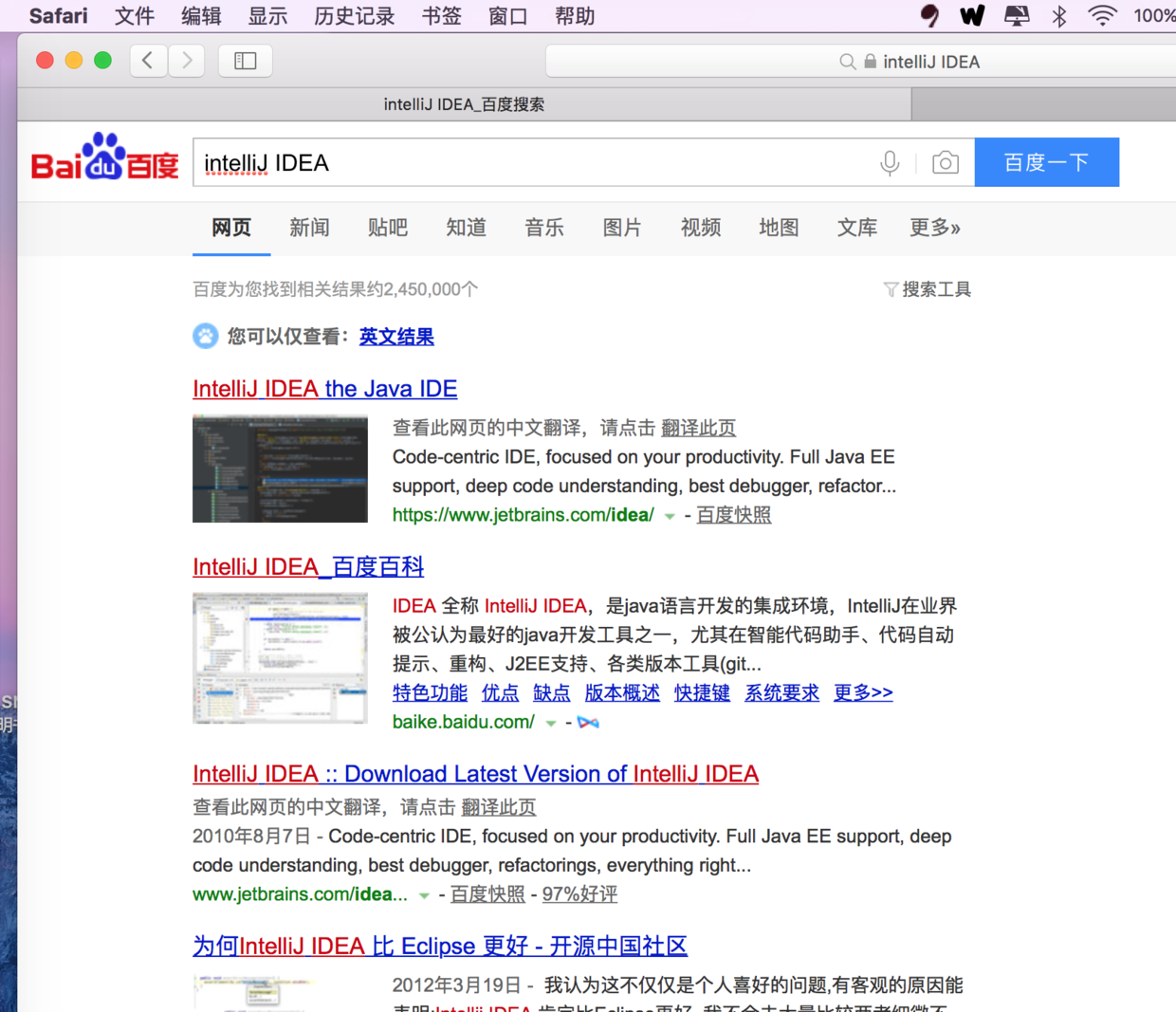1176x1012 pixels.
Task: Click the red chili icon in menu bar
Action: click(x=930, y=16)
